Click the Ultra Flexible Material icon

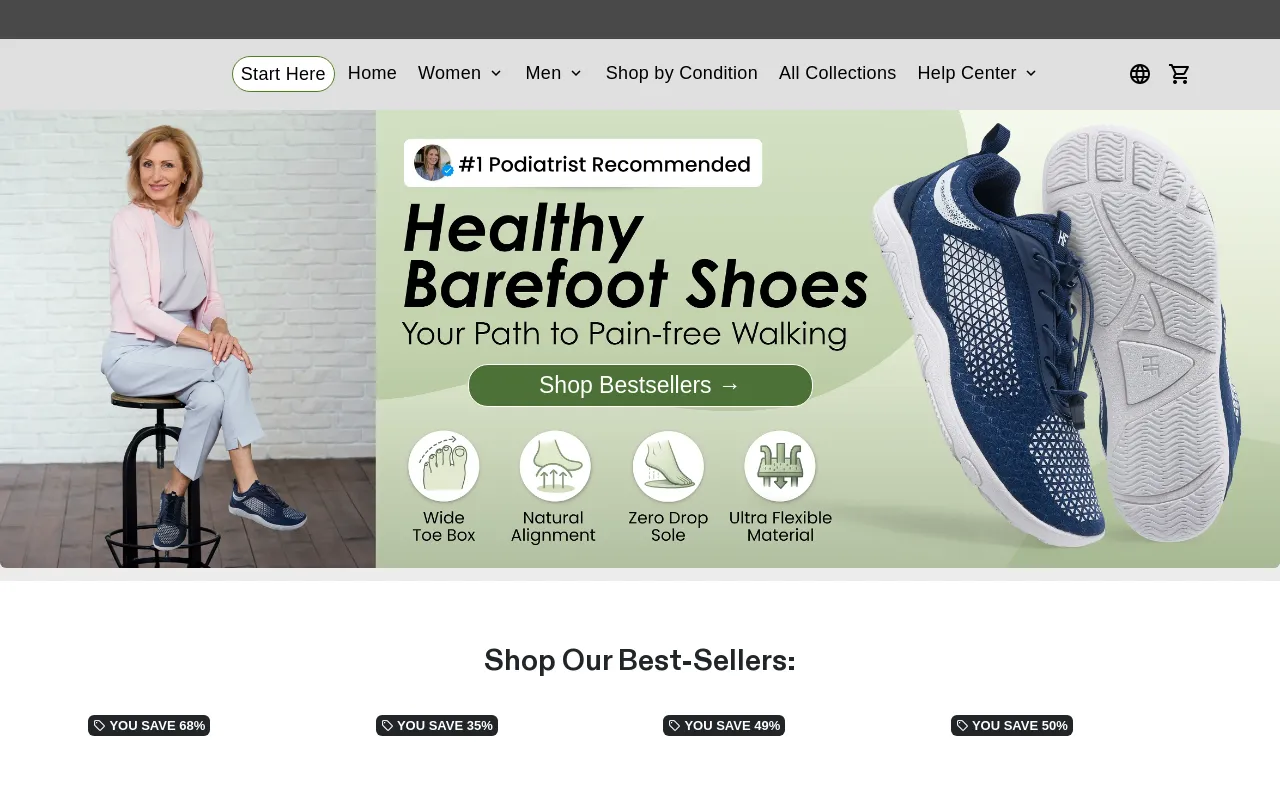pos(780,466)
